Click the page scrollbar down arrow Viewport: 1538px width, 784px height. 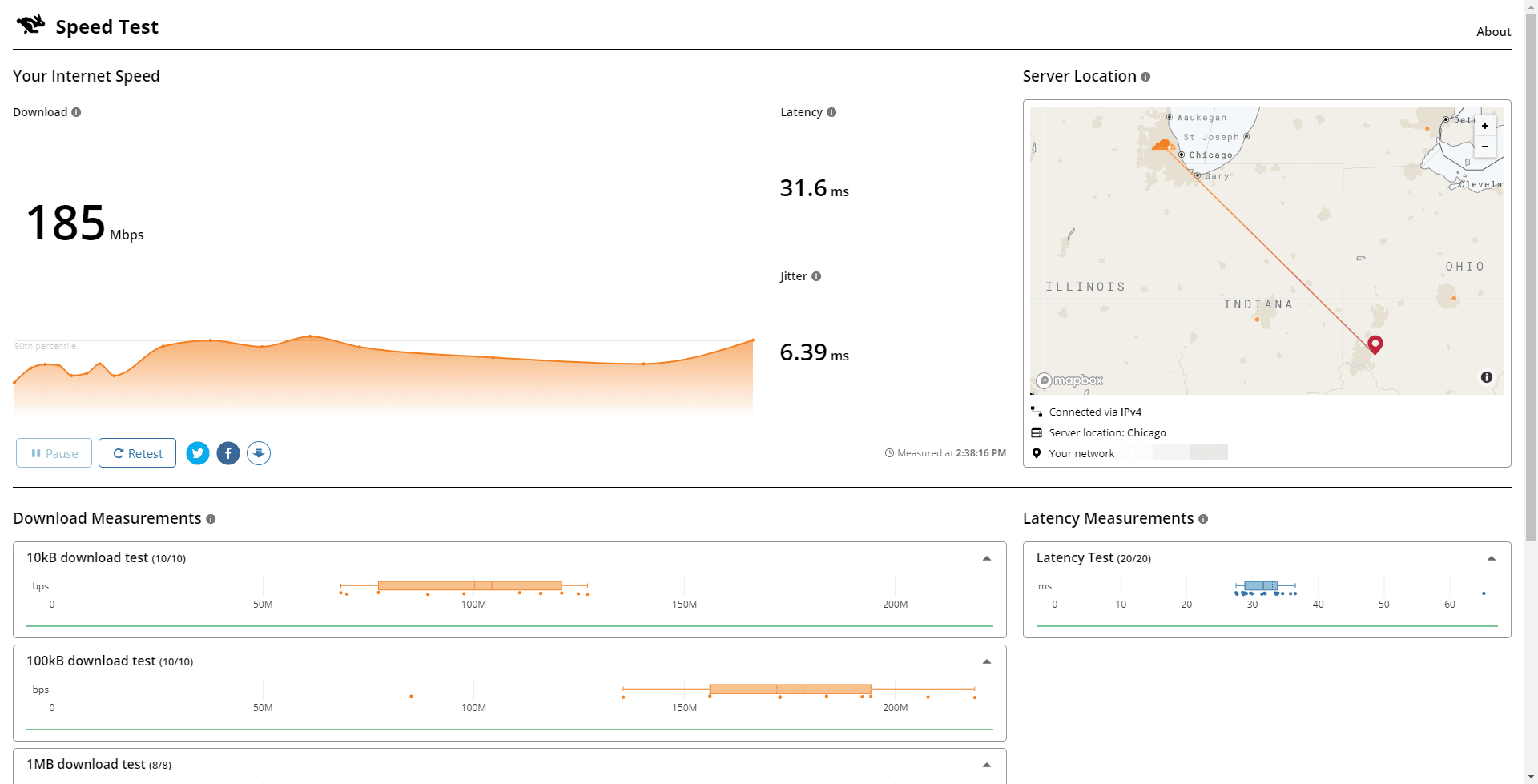(1531, 776)
